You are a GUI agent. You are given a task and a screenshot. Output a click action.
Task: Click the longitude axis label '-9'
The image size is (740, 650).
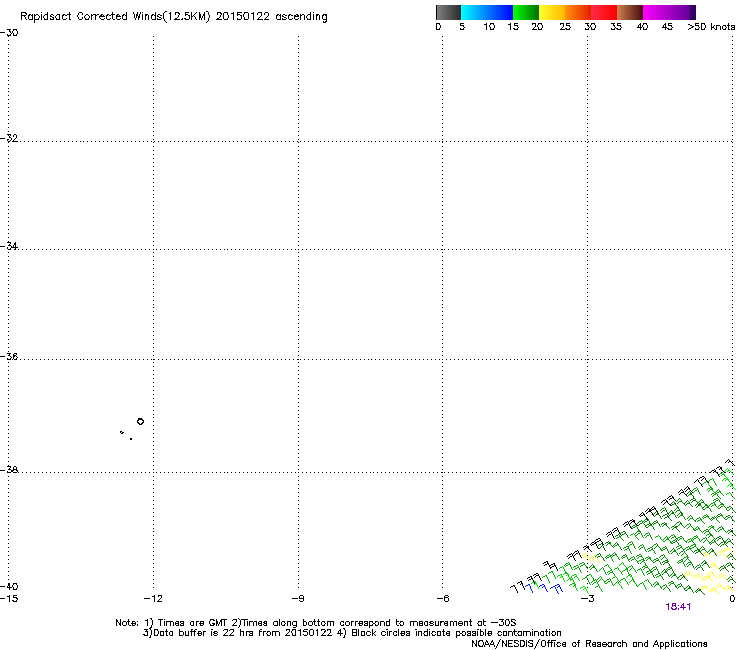[x=298, y=599]
